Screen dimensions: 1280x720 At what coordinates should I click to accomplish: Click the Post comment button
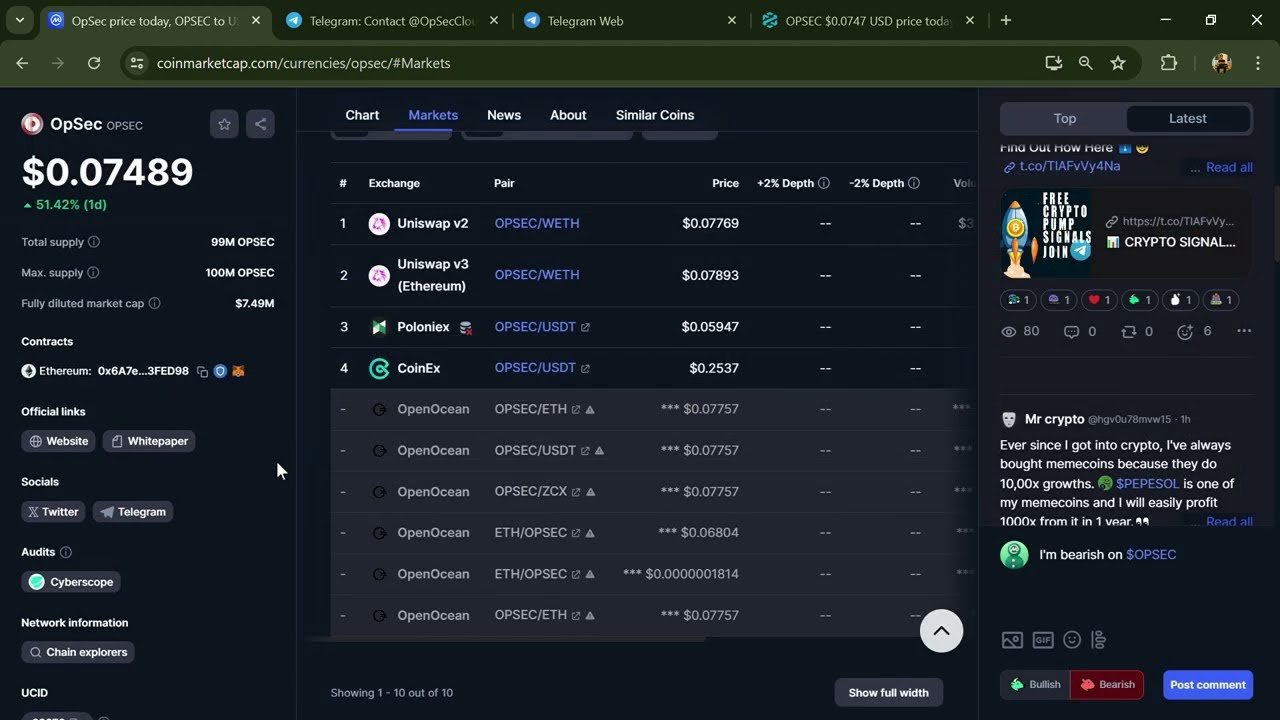[x=1208, y=685]
